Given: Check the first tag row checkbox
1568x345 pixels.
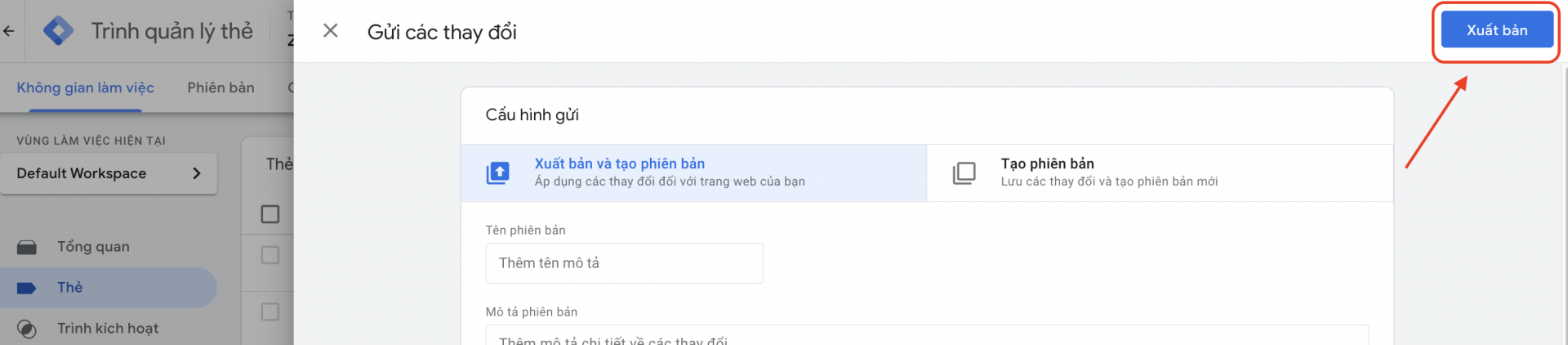Looking at the screenshot, I should pyautogui.click(x=270, y=255).
